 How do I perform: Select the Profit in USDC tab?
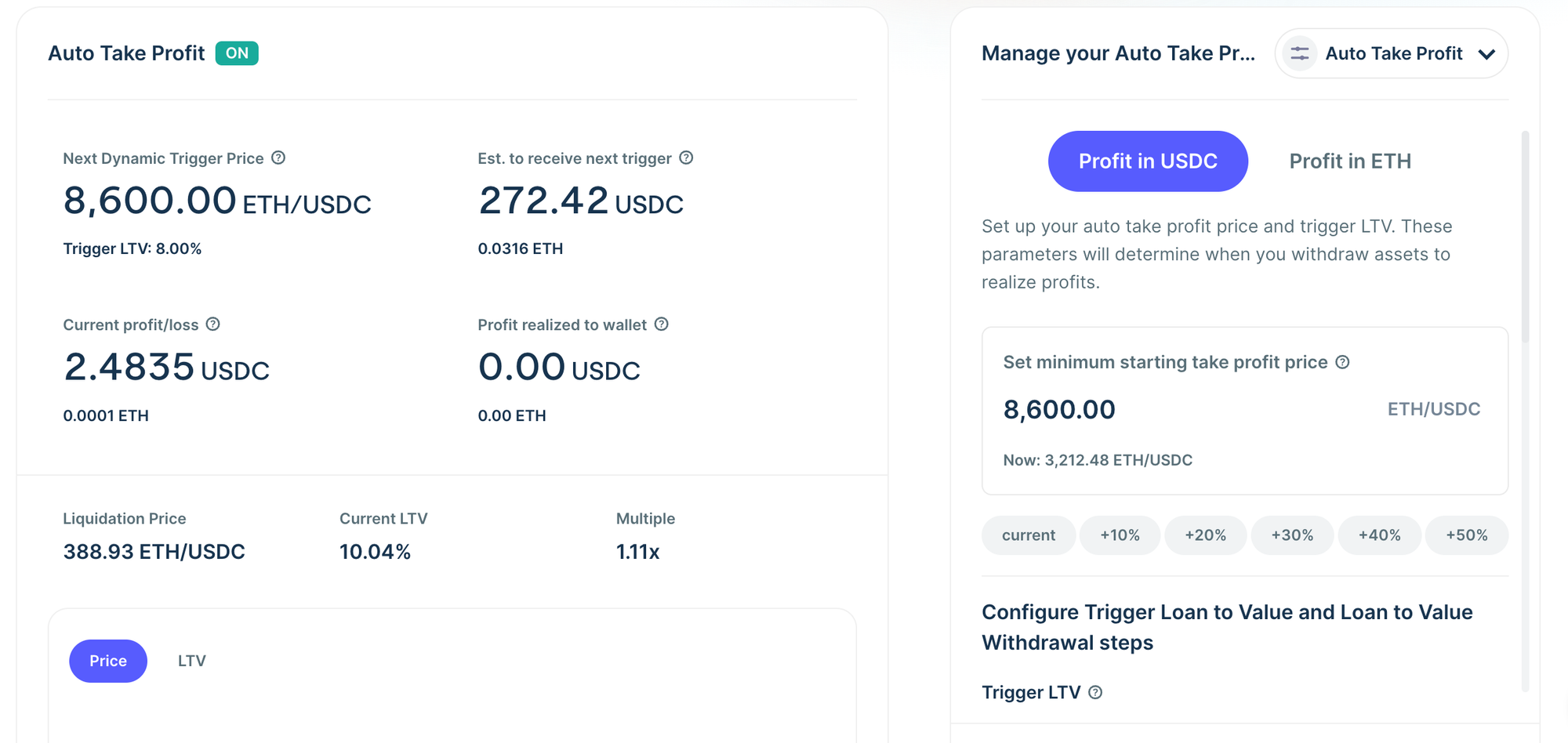pyautogui.click(x=1148, y=161)
